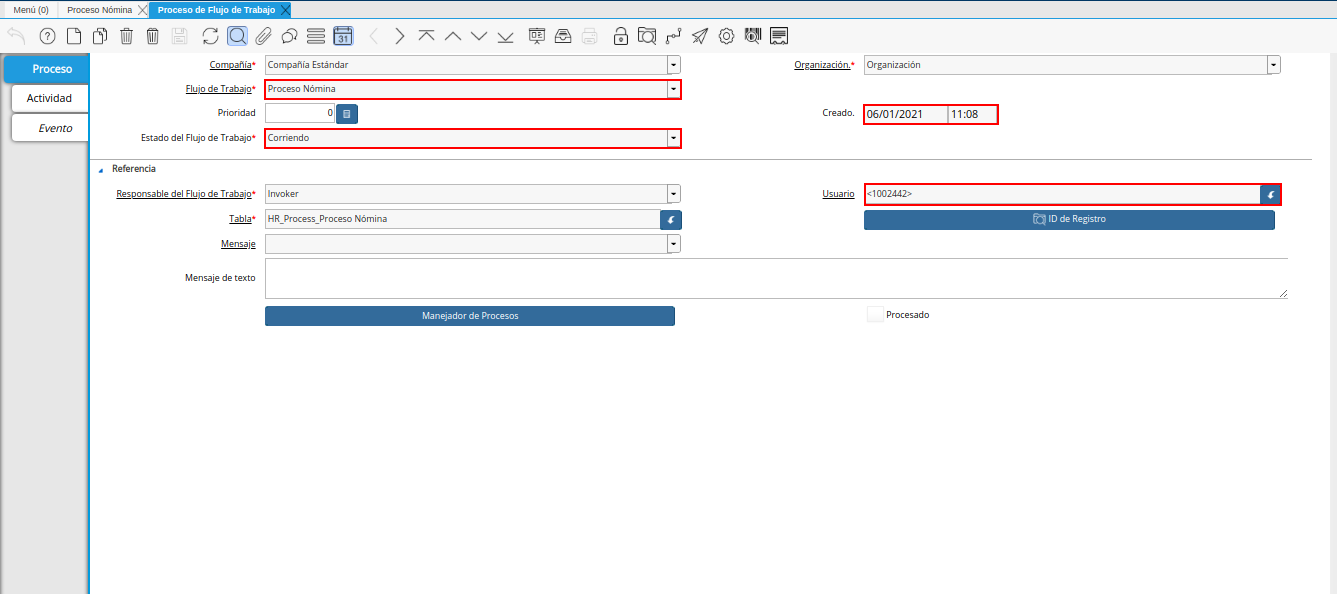Collapse the Referencia section
Image resolution: width=1337 pixels, height=594 pixels.
101,170
